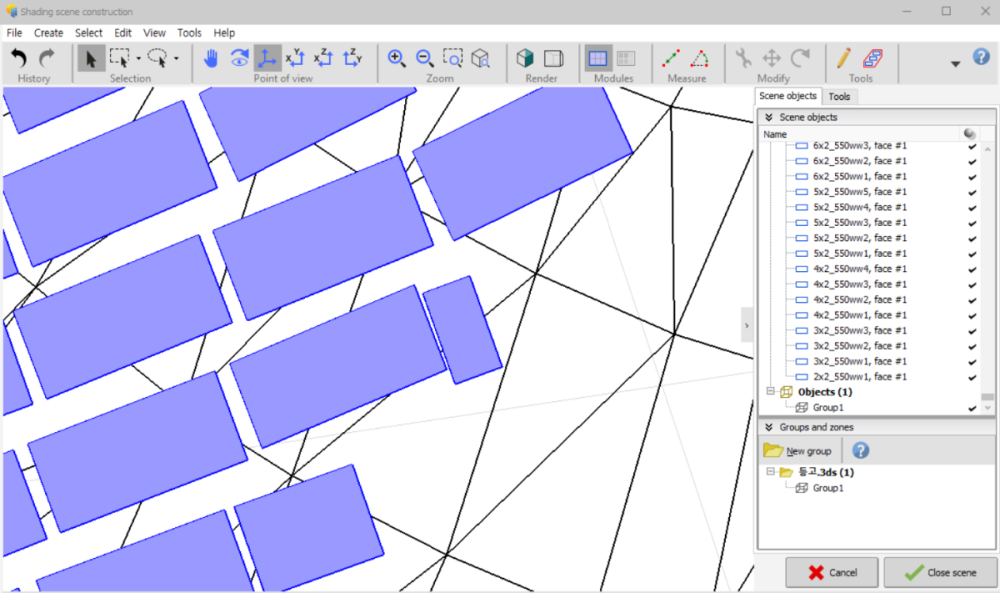
Task: Click the realistic render cube icon
Action: click(525, 59)
